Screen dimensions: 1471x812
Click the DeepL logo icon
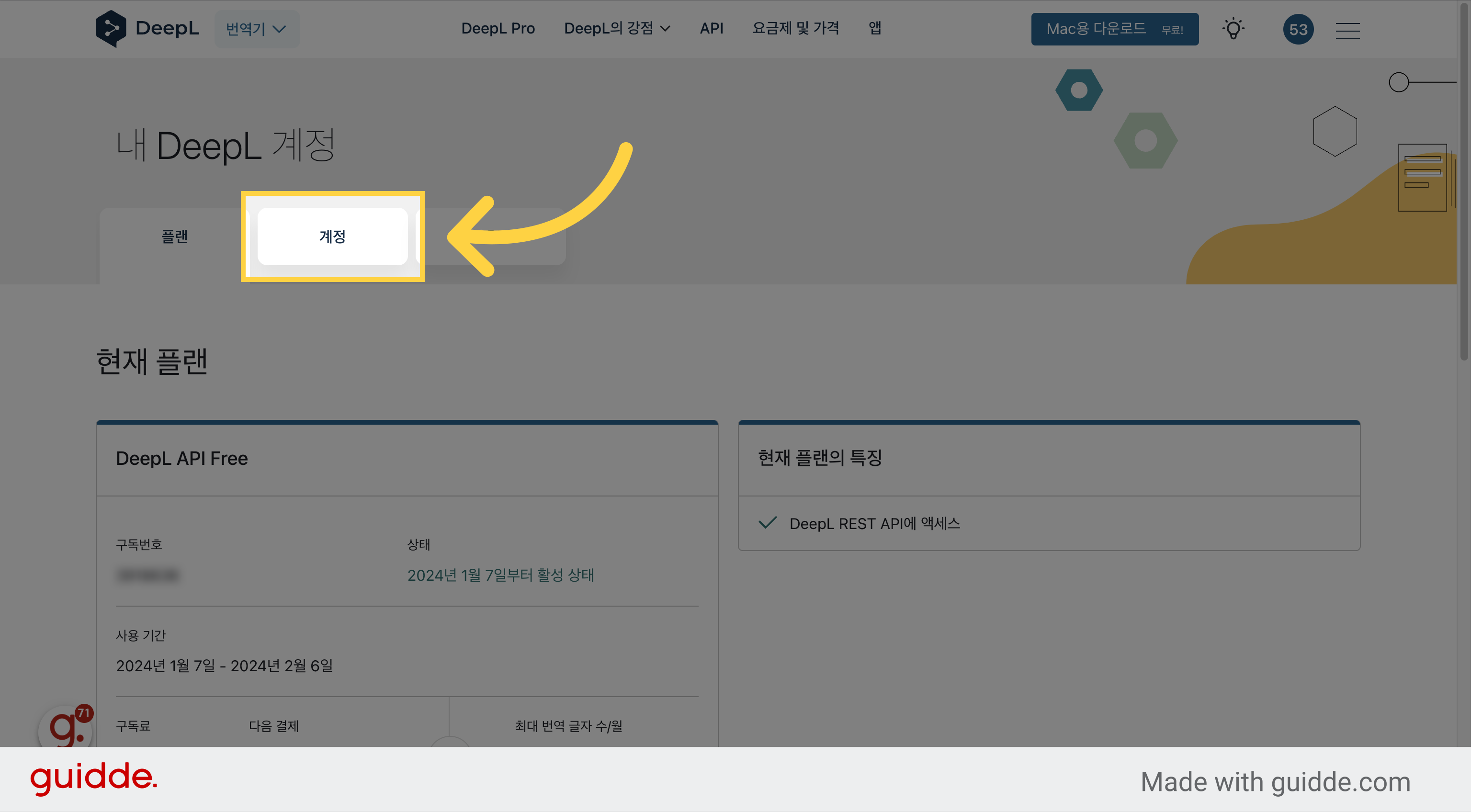[111, 29]
